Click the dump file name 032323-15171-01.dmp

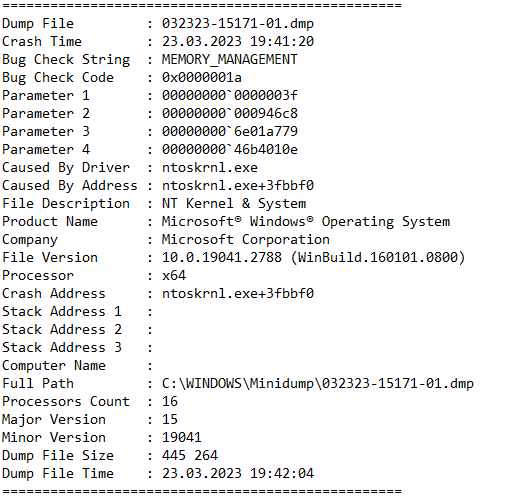pyautogui.click(x=238, y=24)
